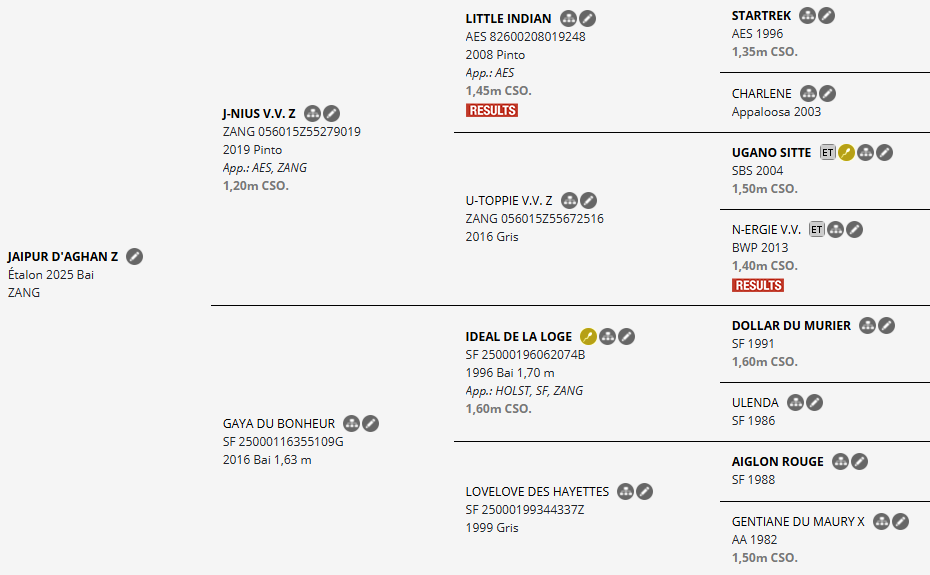Open the progeny icon next to AIGLON ROUGE
930x575 pixels.
(x=840, y=461)
